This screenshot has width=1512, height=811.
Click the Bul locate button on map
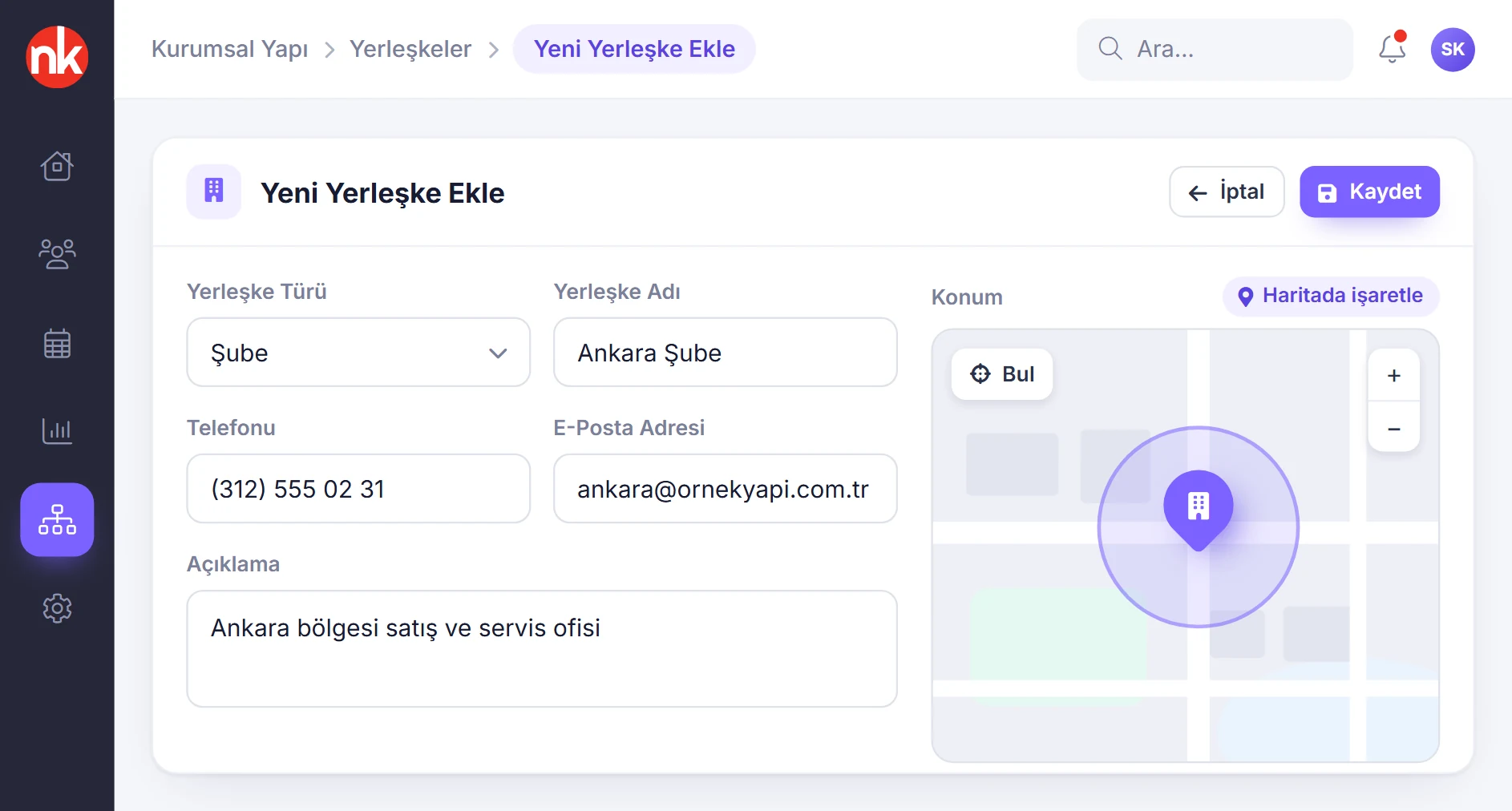pos(1002,374)
